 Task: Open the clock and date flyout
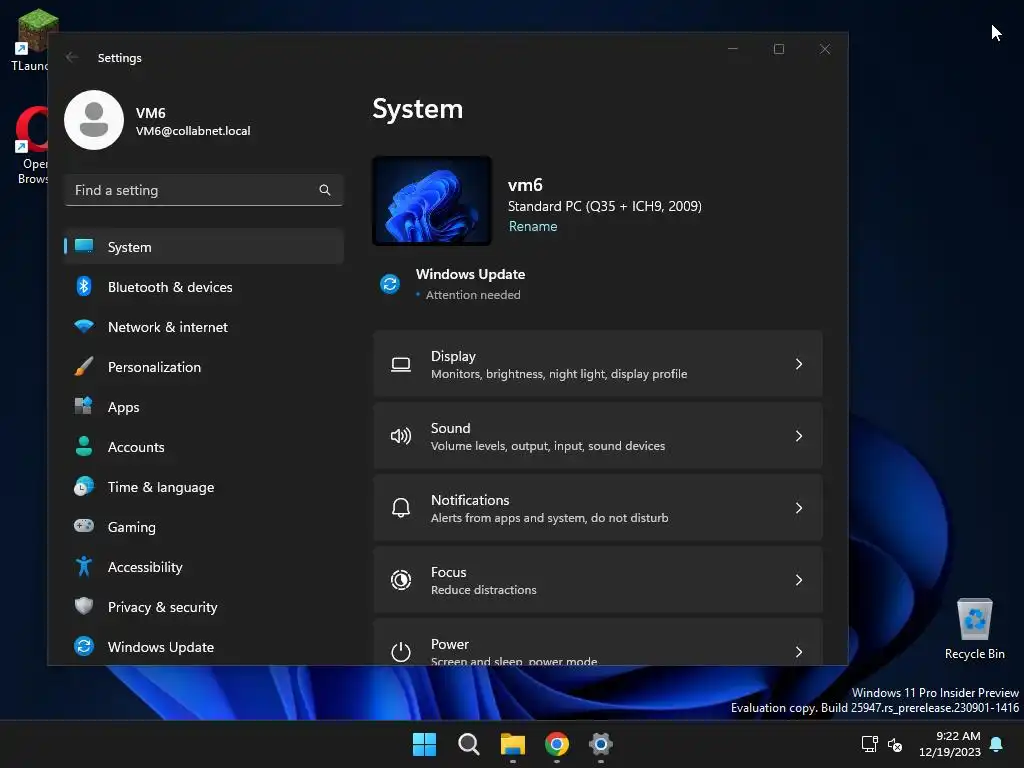(950, 744)
